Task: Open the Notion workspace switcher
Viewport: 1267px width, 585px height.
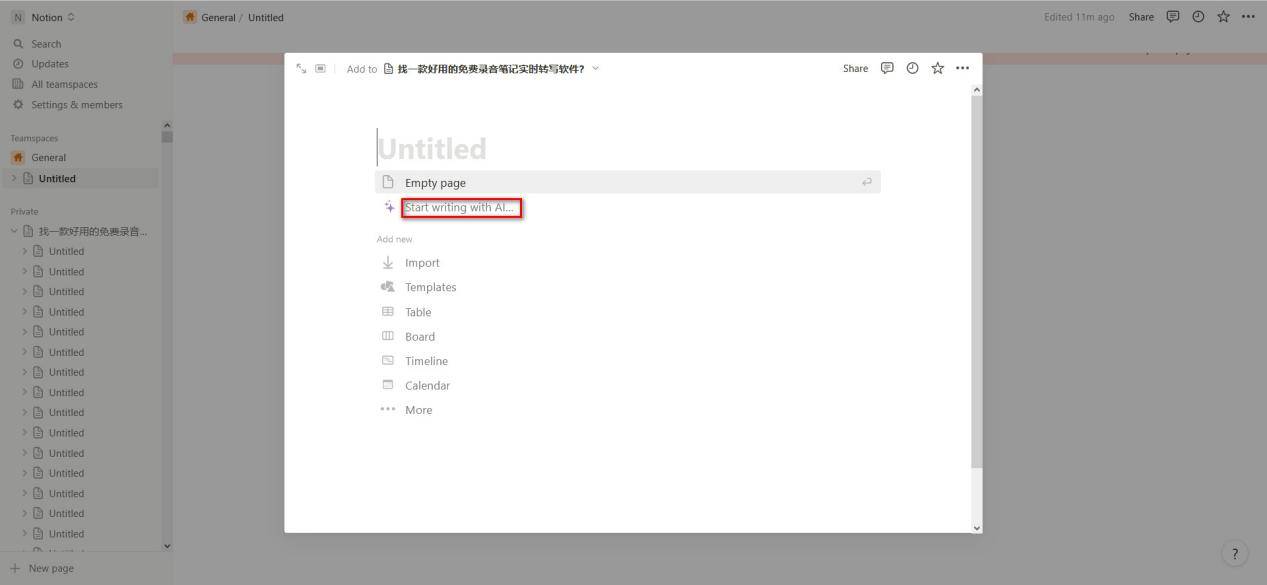Action: 45,17
